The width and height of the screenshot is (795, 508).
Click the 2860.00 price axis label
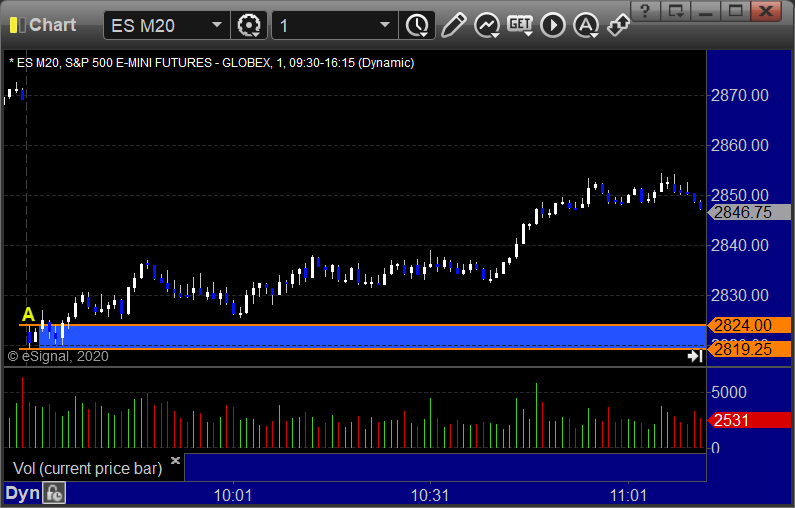click(740, 146)
